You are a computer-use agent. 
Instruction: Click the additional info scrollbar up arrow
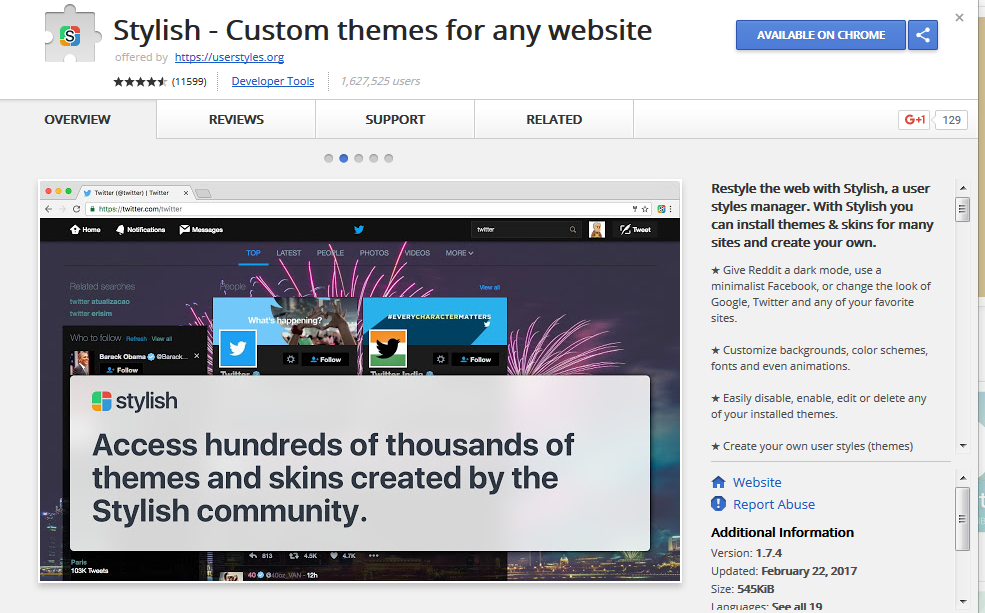point(963,478)
